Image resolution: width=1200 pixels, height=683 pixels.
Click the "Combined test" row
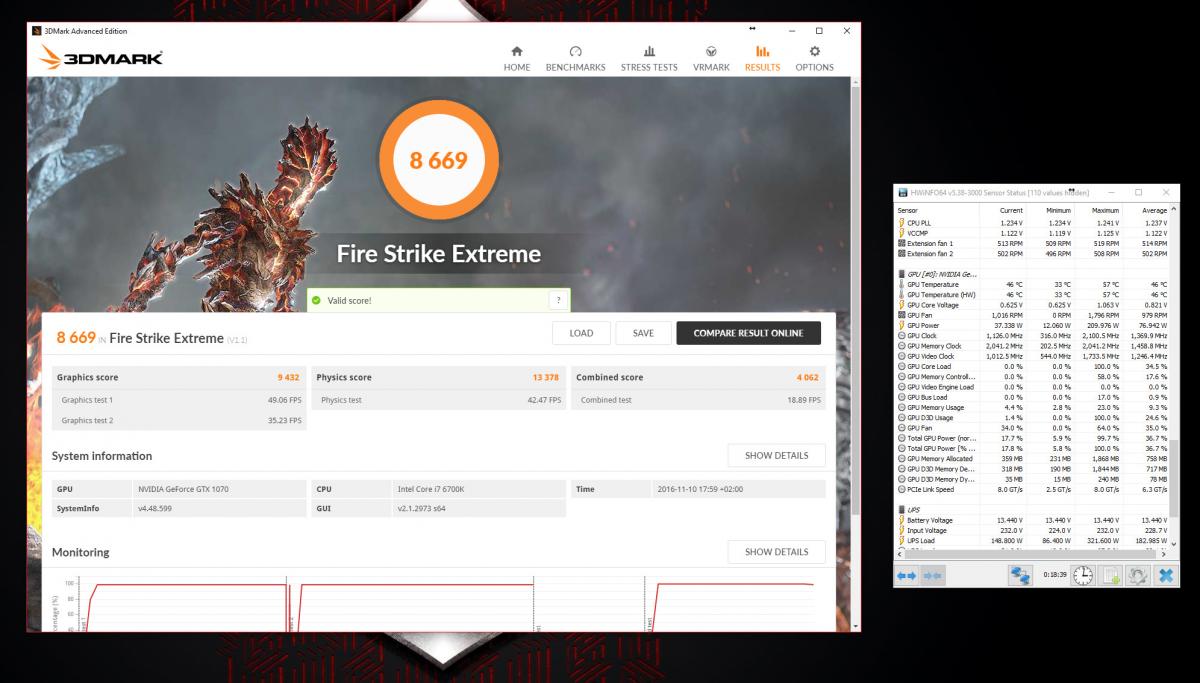698,400
